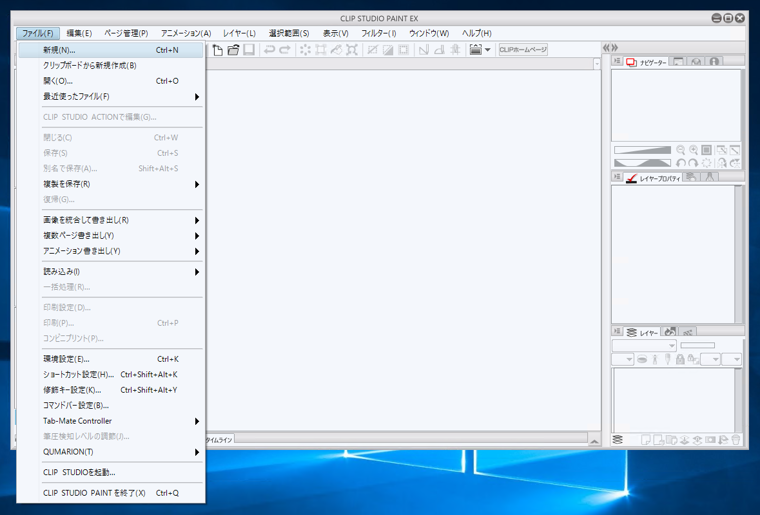Switch to Layer Search palette tab
This screenshot has width=760, height=515.
tap(692, 177)
